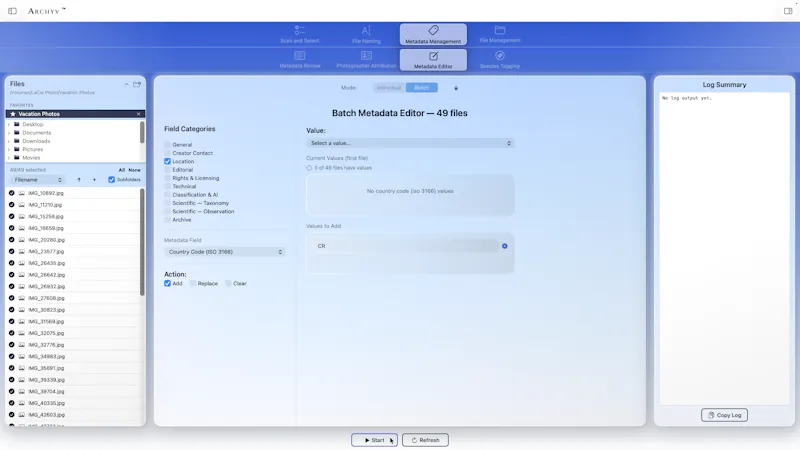Click the open folder icon in Files

click(x=137, y=84)
